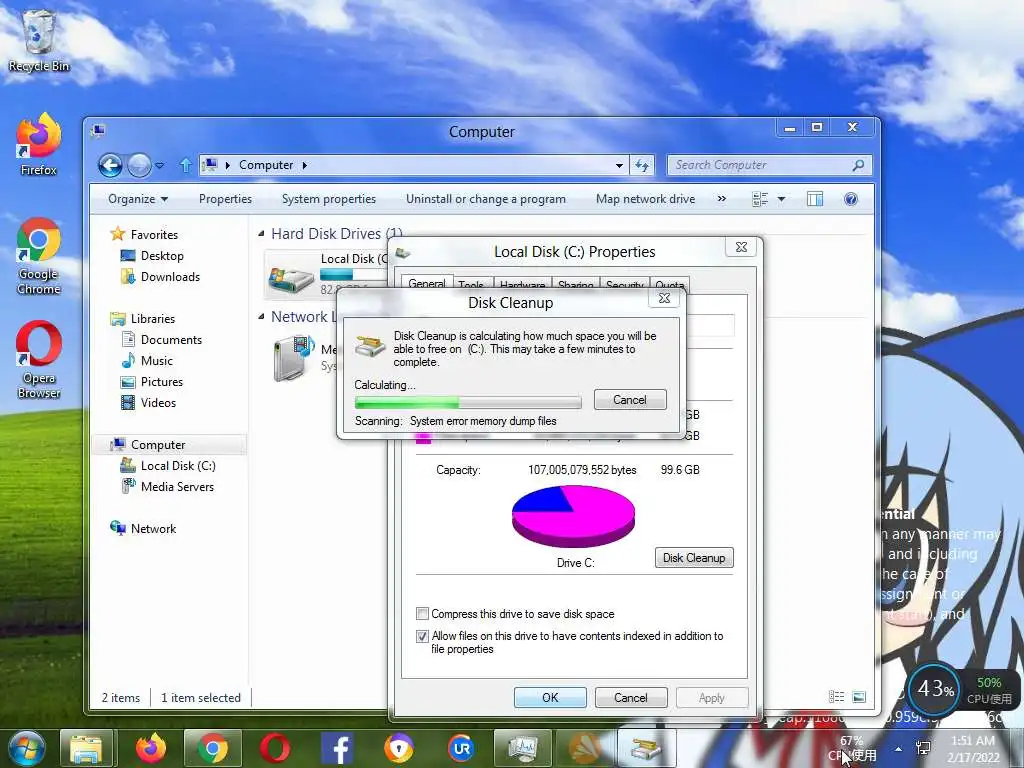Open Documents library in sidebar

click(162, 340)
